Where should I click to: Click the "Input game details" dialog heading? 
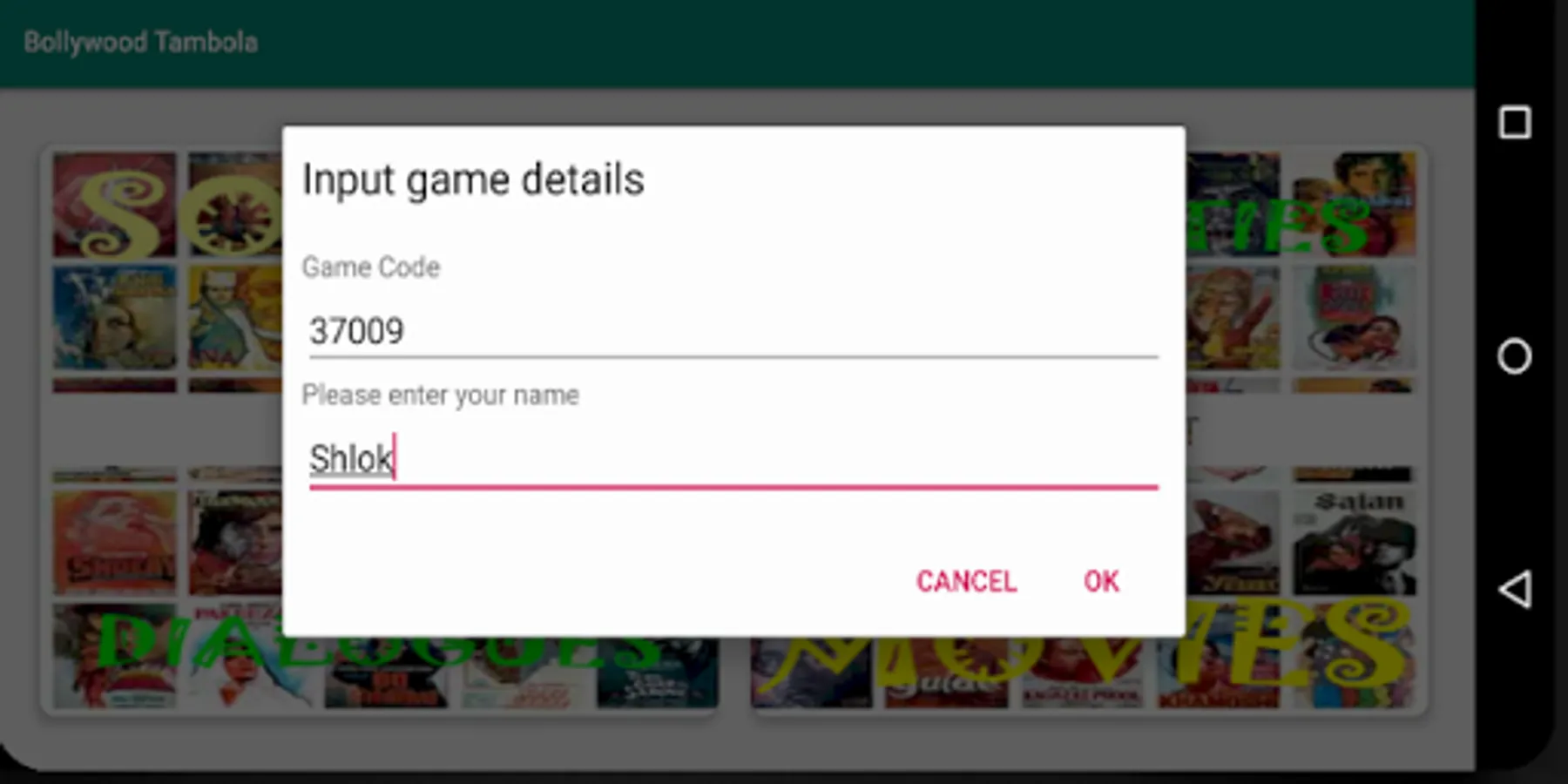[x=473, y=180]
